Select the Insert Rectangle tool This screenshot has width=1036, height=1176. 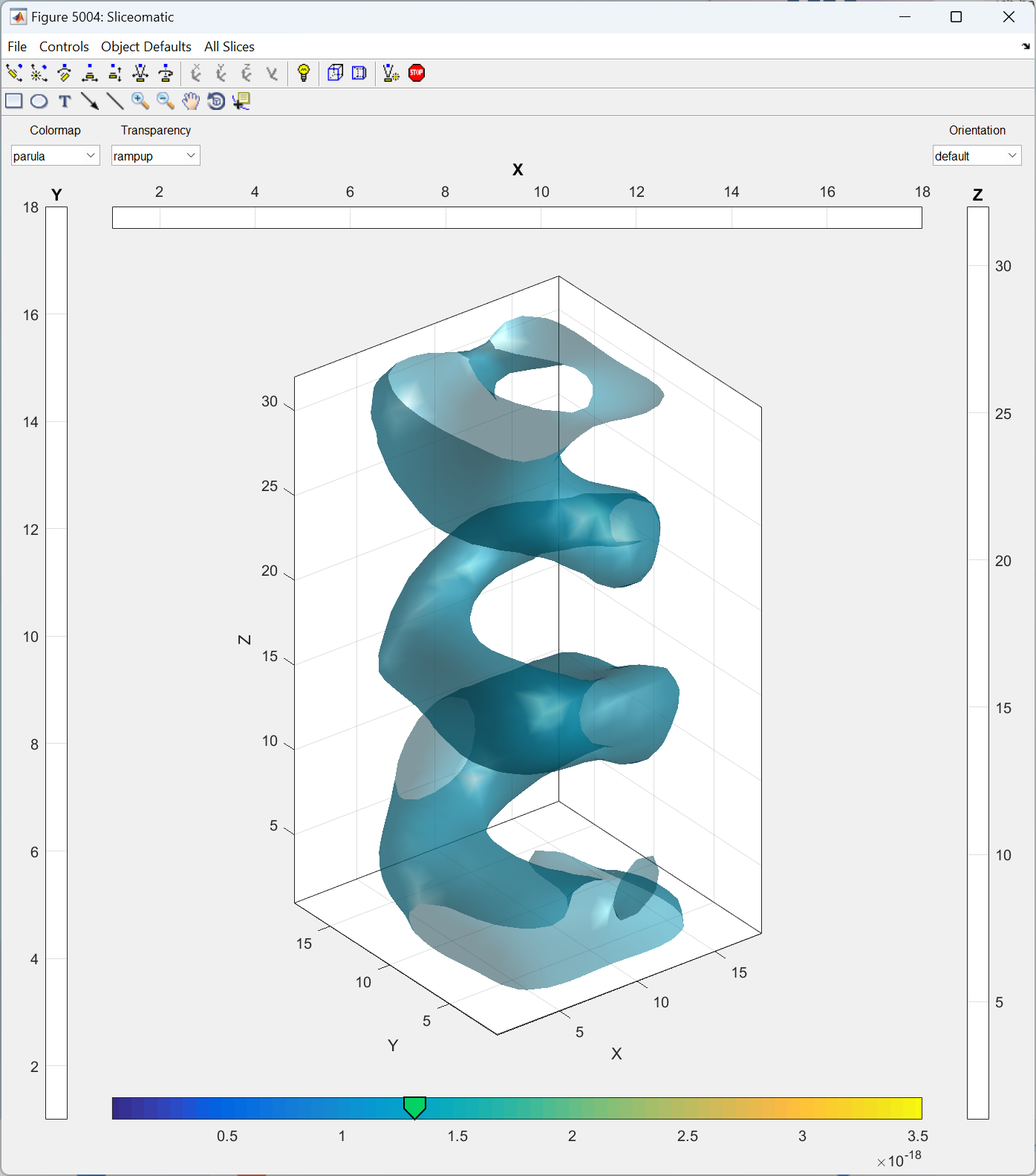[14, 101]
